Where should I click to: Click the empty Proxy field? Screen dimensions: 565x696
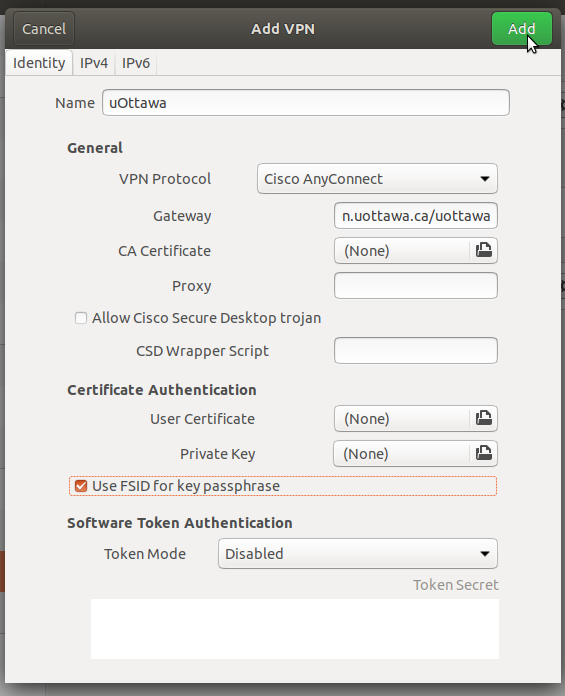[416, 285]
